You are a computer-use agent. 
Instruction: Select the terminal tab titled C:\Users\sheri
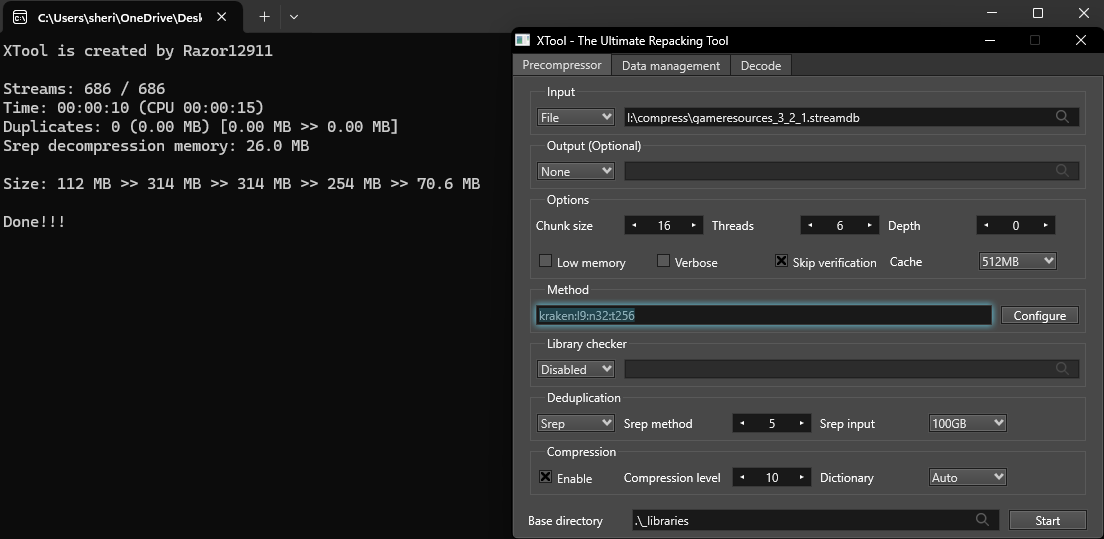click(120, 17)
